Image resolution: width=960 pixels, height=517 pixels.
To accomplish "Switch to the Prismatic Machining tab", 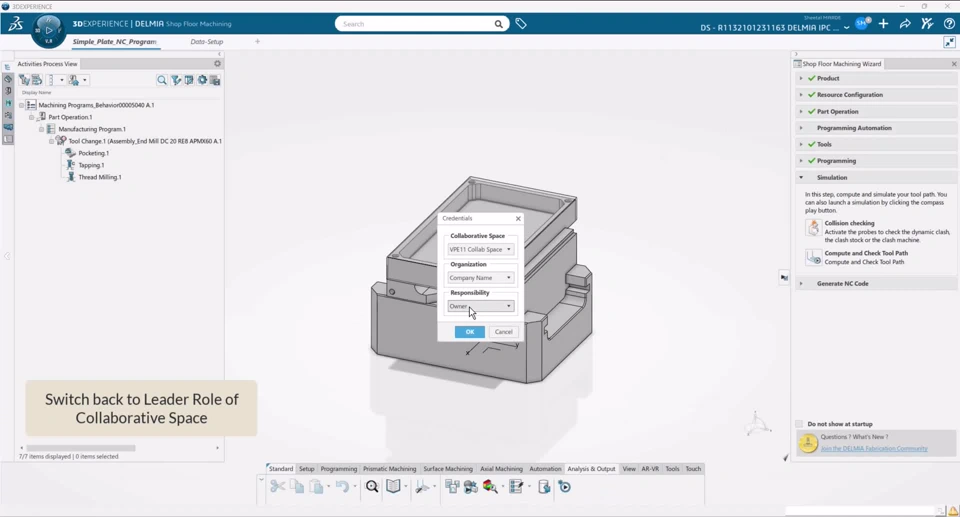I will 389,469.
